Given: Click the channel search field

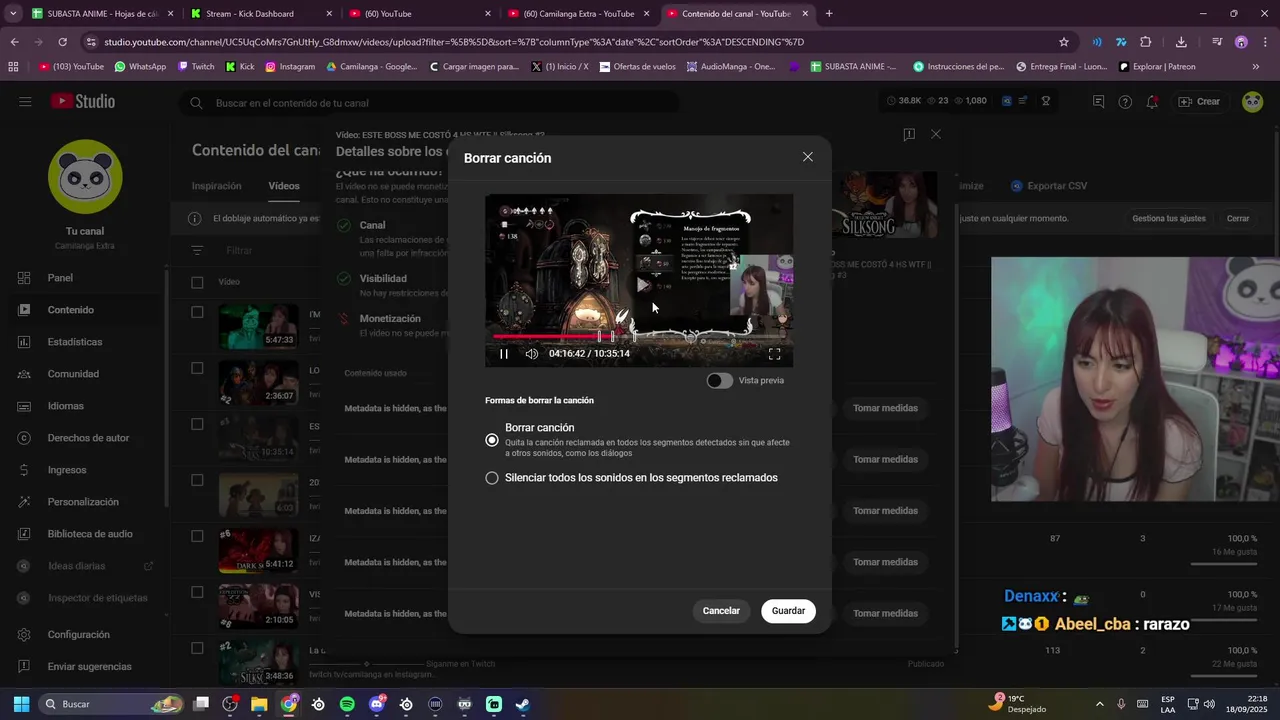Looking at the screenshot, I should [430, 103].
